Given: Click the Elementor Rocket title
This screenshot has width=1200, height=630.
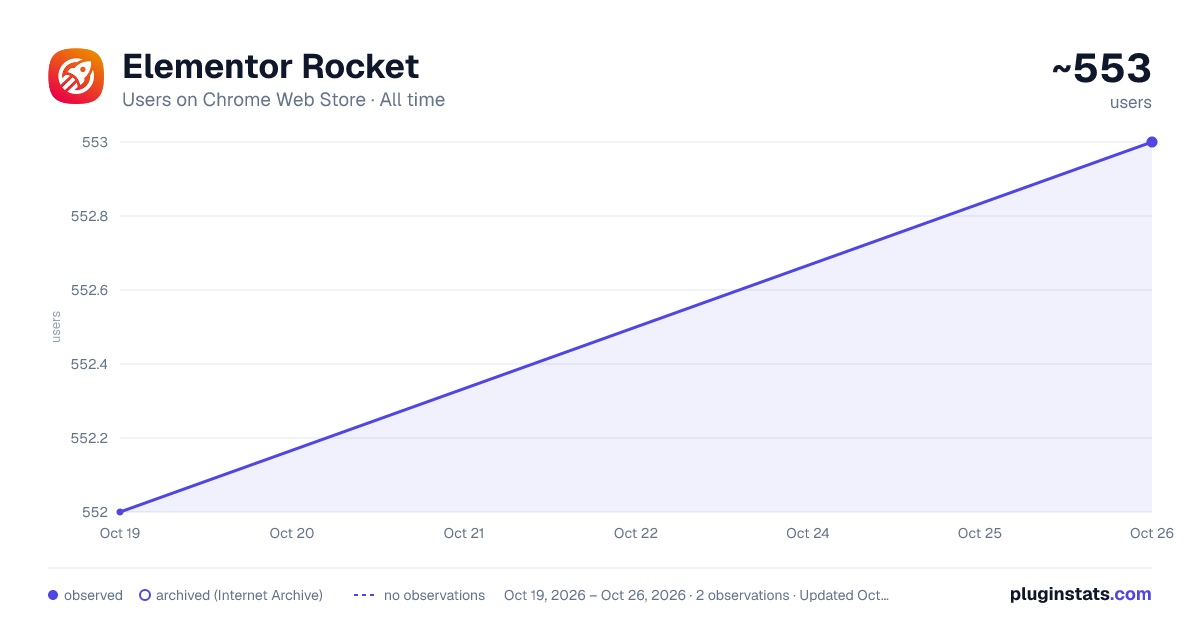Looking at the screenshot, I should point(271,66).
